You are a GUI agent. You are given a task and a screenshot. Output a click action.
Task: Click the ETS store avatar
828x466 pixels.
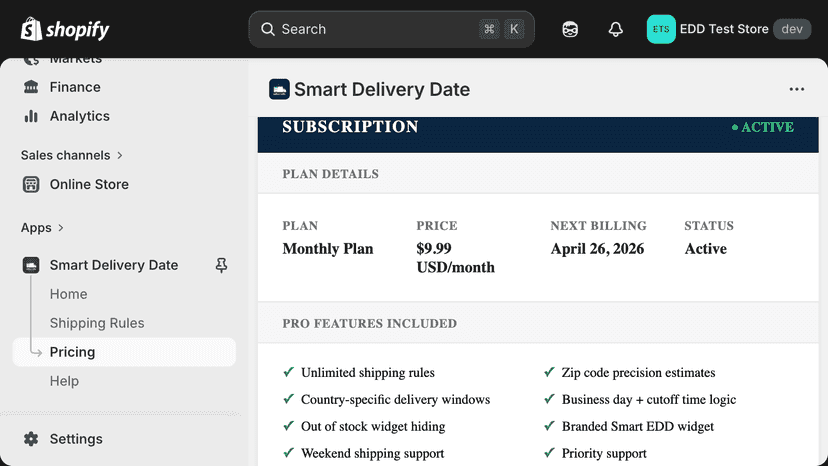coord(661,29)
